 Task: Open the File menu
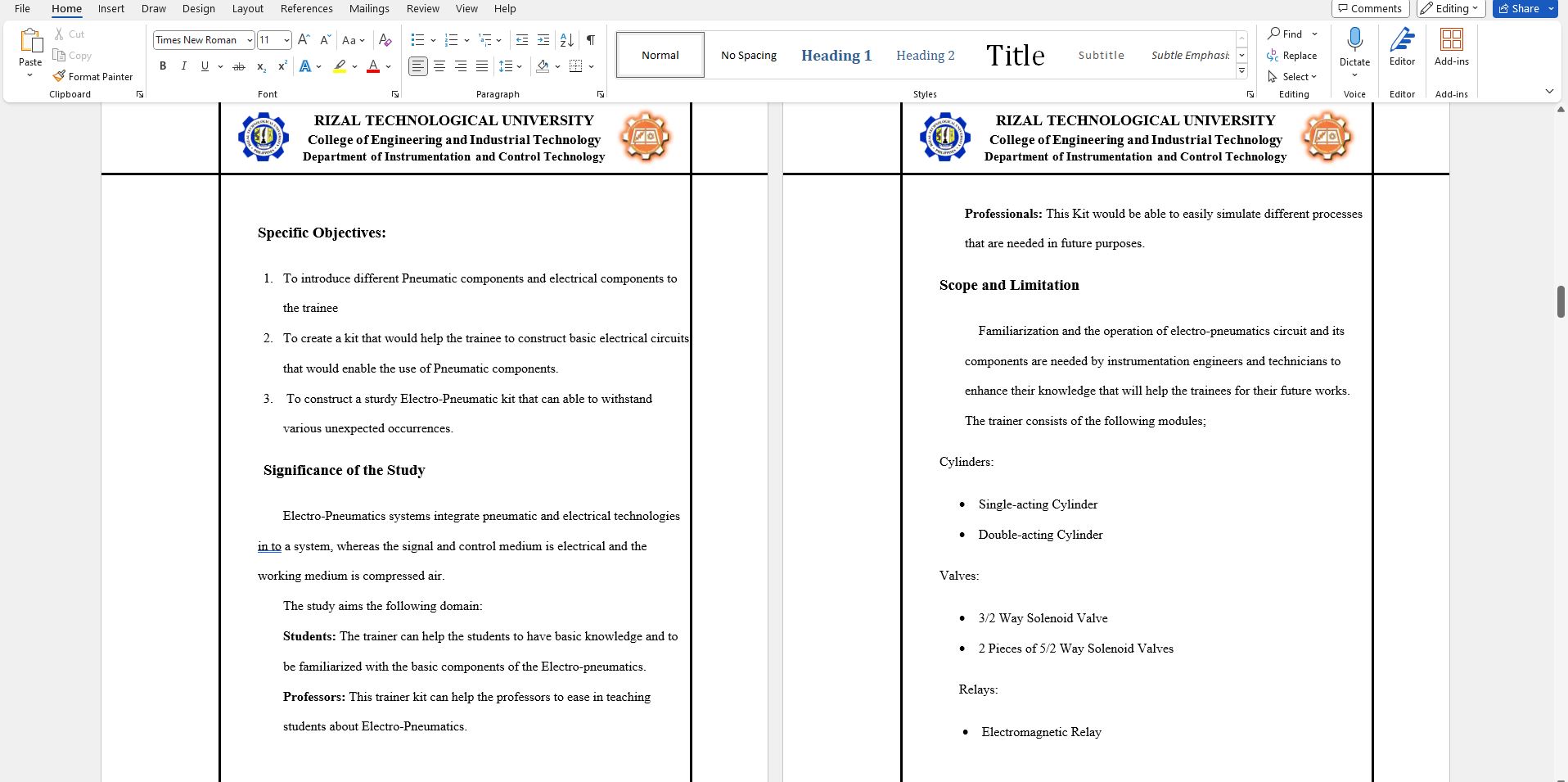pyautogui.click(x=22, y=8)
